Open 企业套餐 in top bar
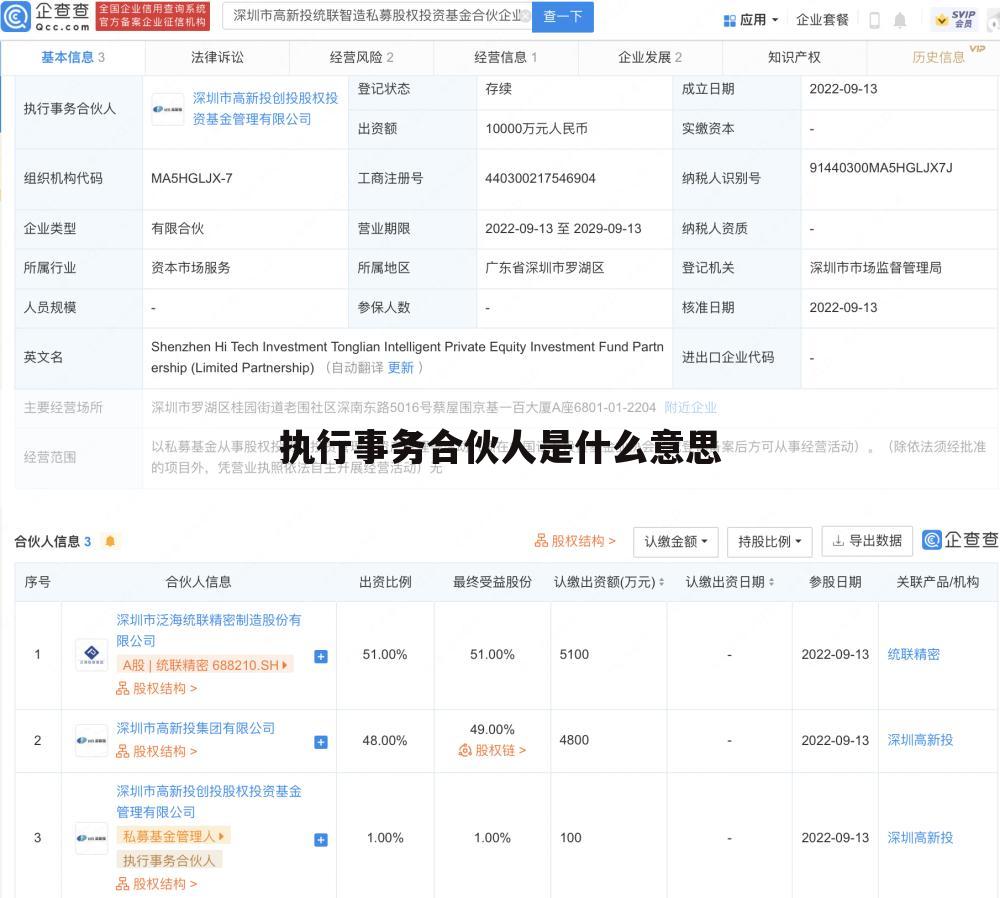The width and height of the screenshot is (1000, 898). pos(822,20)
